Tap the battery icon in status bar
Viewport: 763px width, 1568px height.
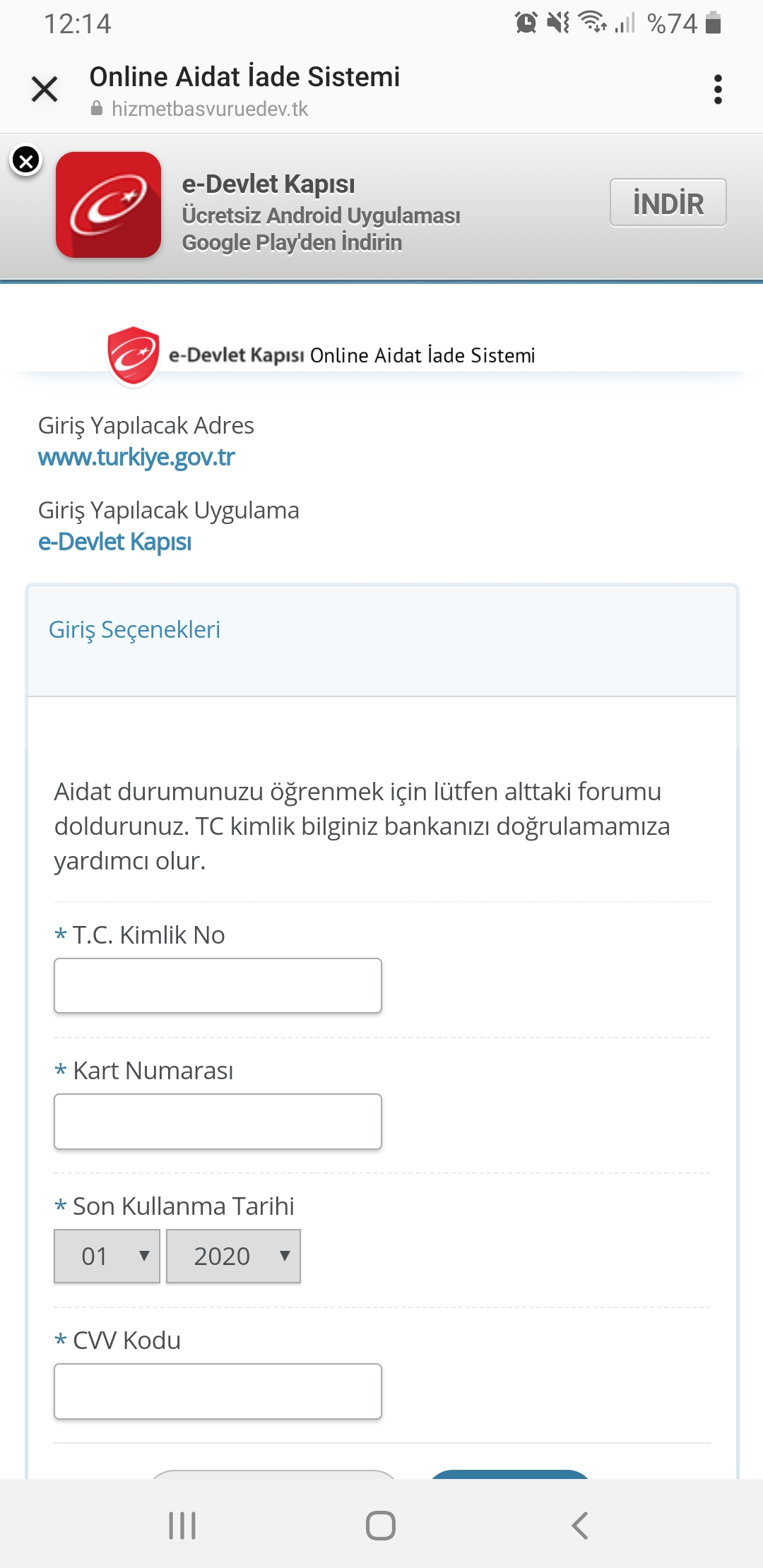[x=714, y=23]
